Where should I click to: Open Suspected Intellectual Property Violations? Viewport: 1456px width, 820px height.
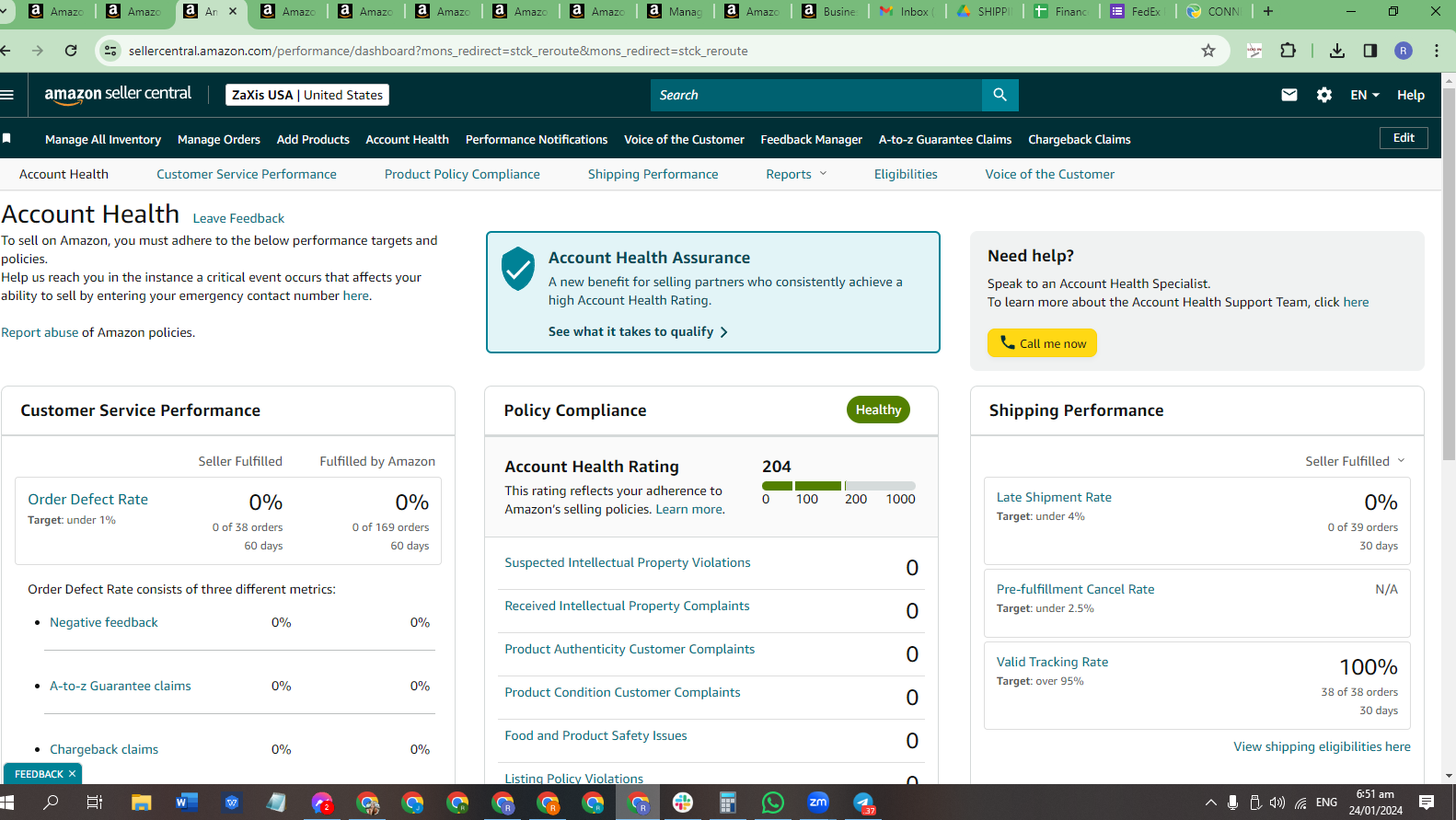coord(628,562)
